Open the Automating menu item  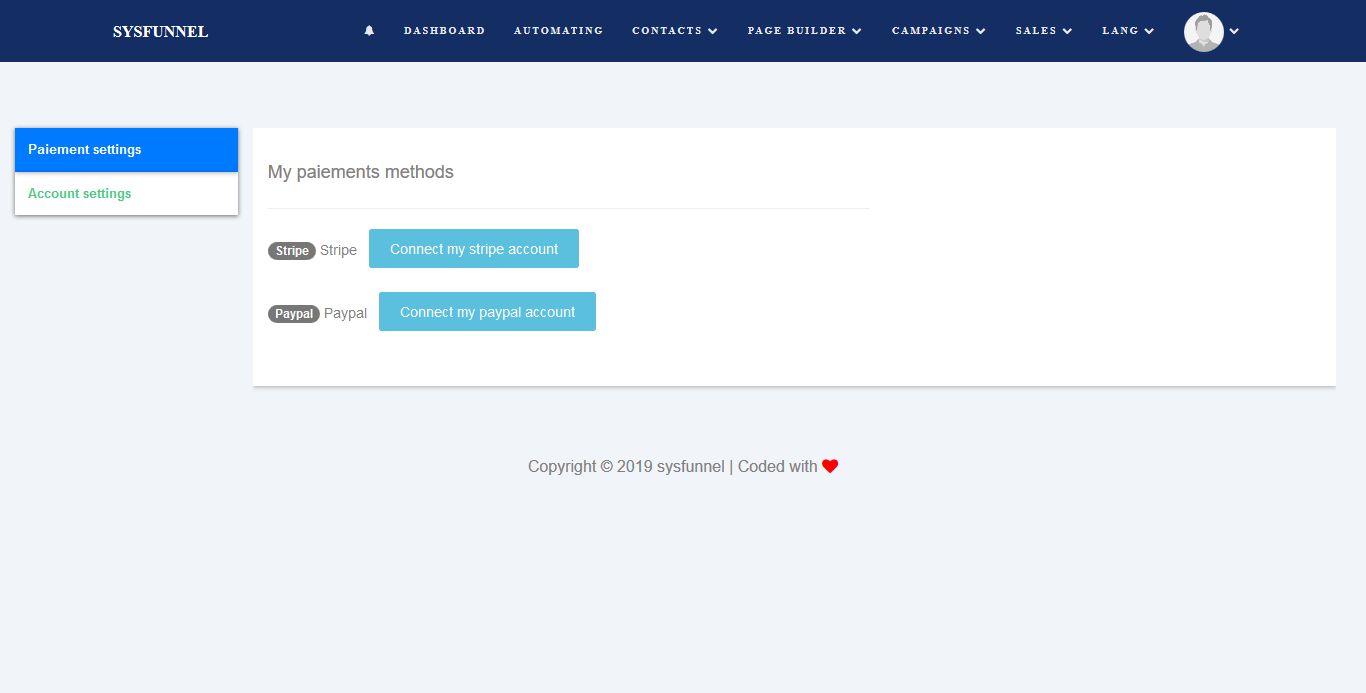(x=558, y=31)
